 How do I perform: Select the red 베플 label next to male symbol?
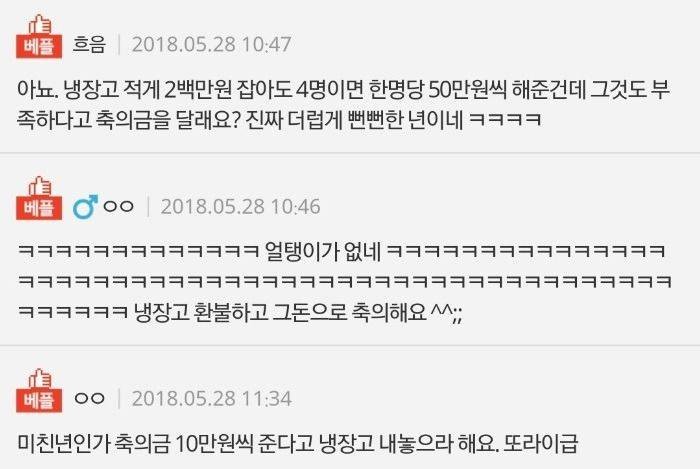pyautogui.click(x=39, y=208)
